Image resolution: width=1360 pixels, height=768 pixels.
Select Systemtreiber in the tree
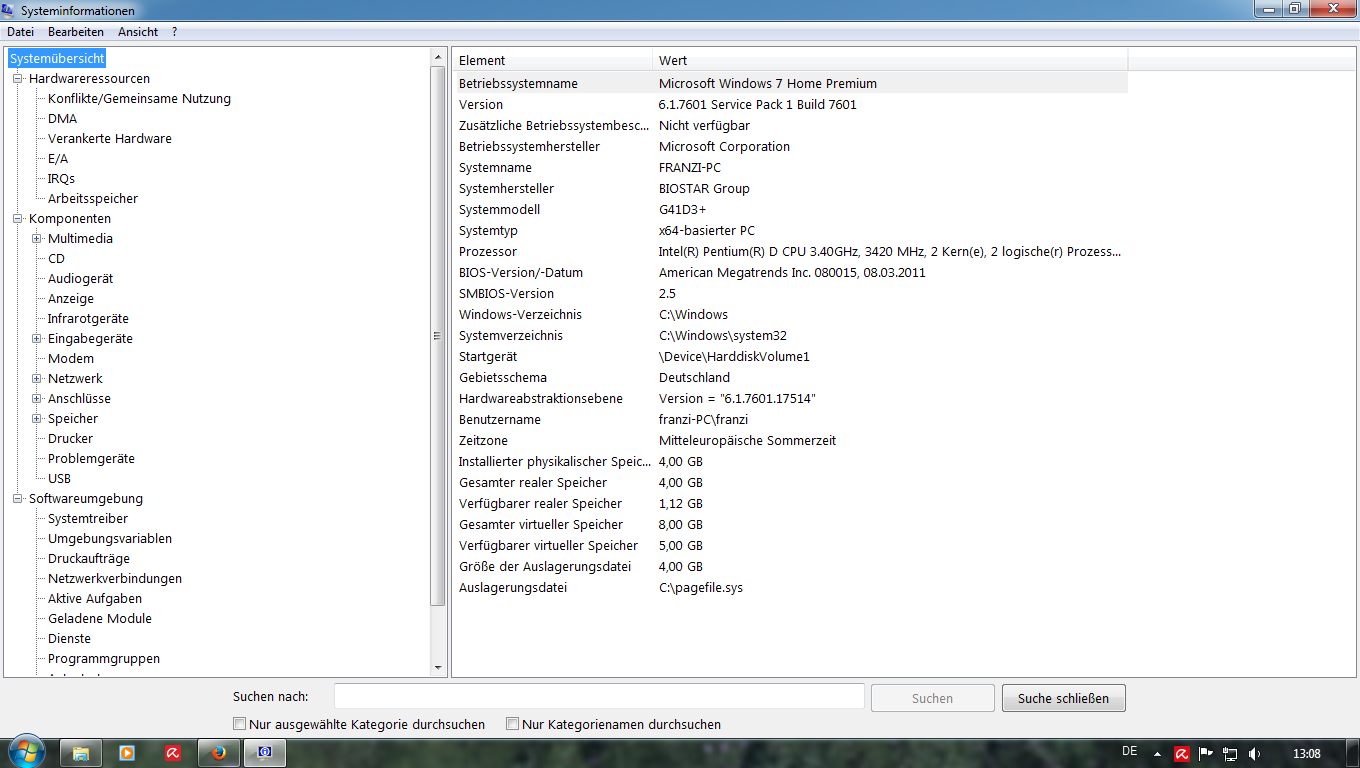[x=88, y=518]
